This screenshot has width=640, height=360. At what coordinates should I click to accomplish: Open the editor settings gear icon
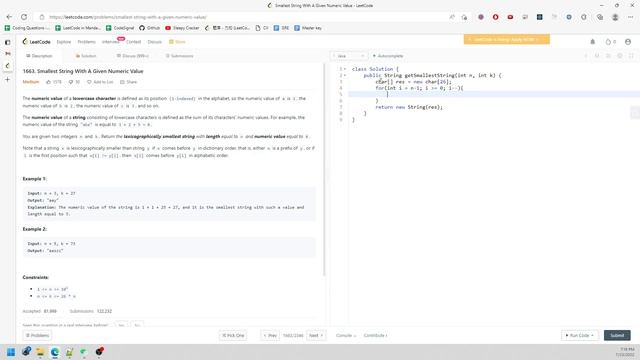point(620,56)
